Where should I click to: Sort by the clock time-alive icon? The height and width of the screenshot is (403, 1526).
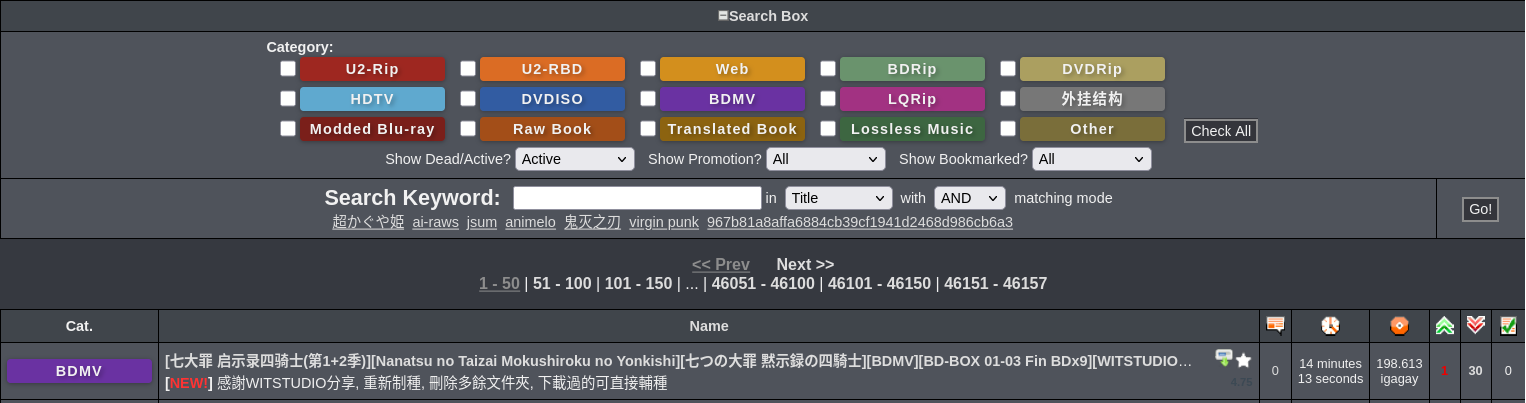pos(1330,325)
